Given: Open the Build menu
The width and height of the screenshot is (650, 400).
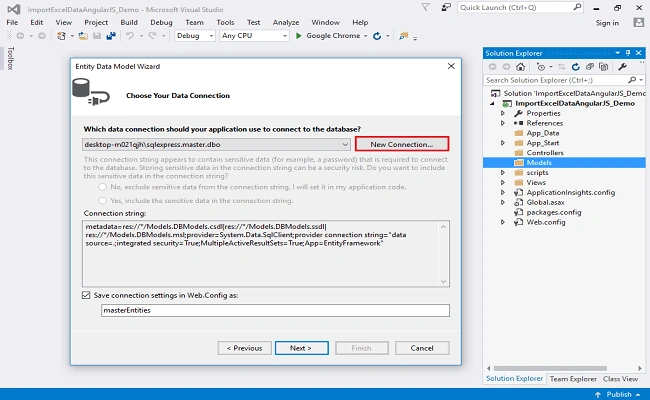Looking at the screenshot, I should pos(129,22).
